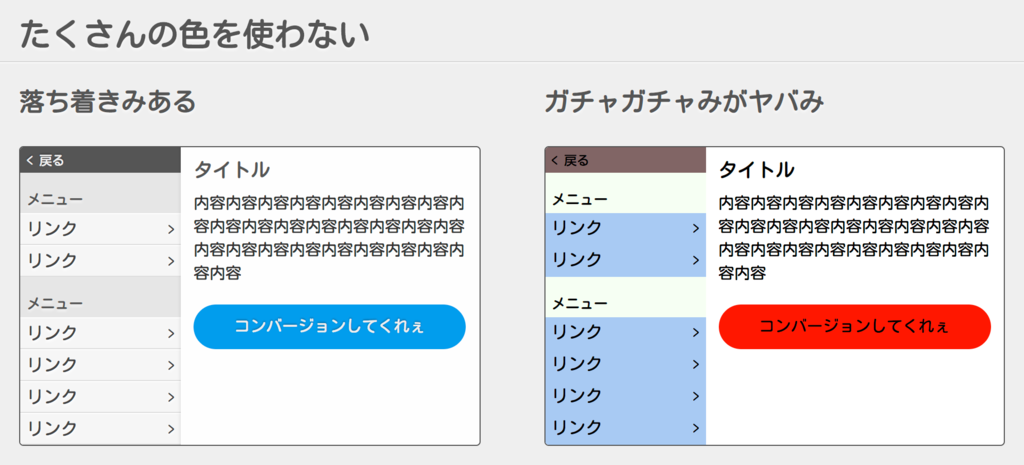The image size is (1024, 465).
Task: Click the chevron on the second blue リンク row
Action: coord(696,261)
